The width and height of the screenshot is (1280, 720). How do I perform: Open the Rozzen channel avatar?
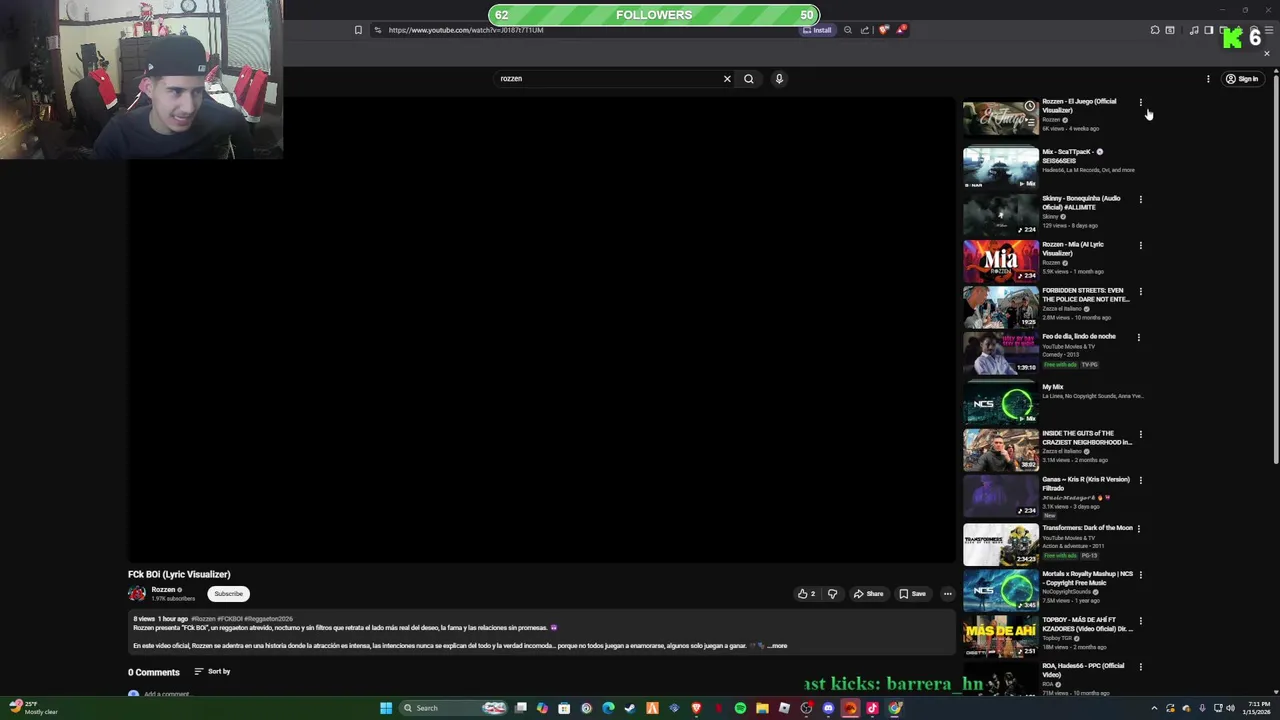click(137, 594)
